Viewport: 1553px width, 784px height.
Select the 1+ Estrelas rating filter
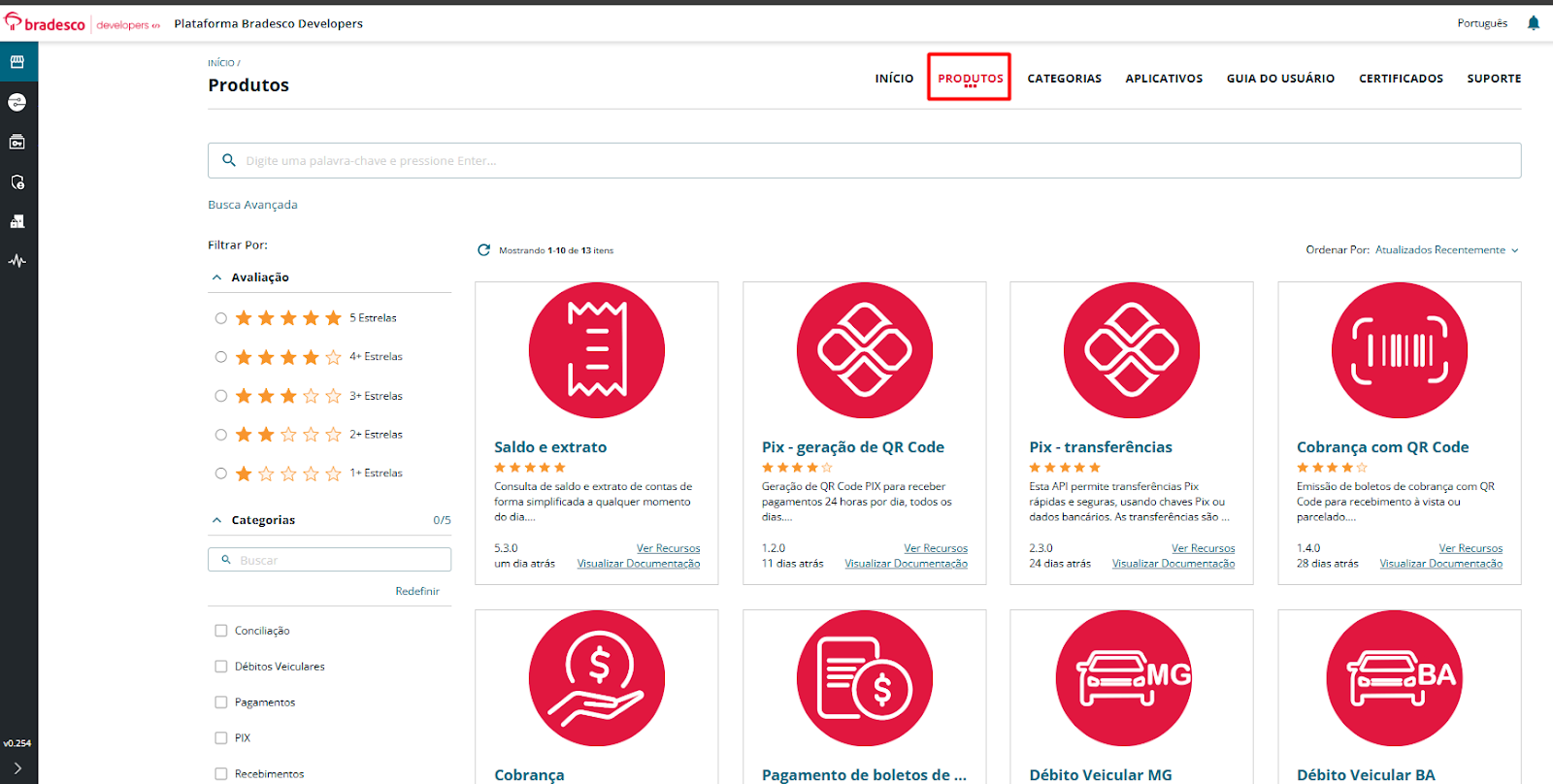(x=221, y=474)
